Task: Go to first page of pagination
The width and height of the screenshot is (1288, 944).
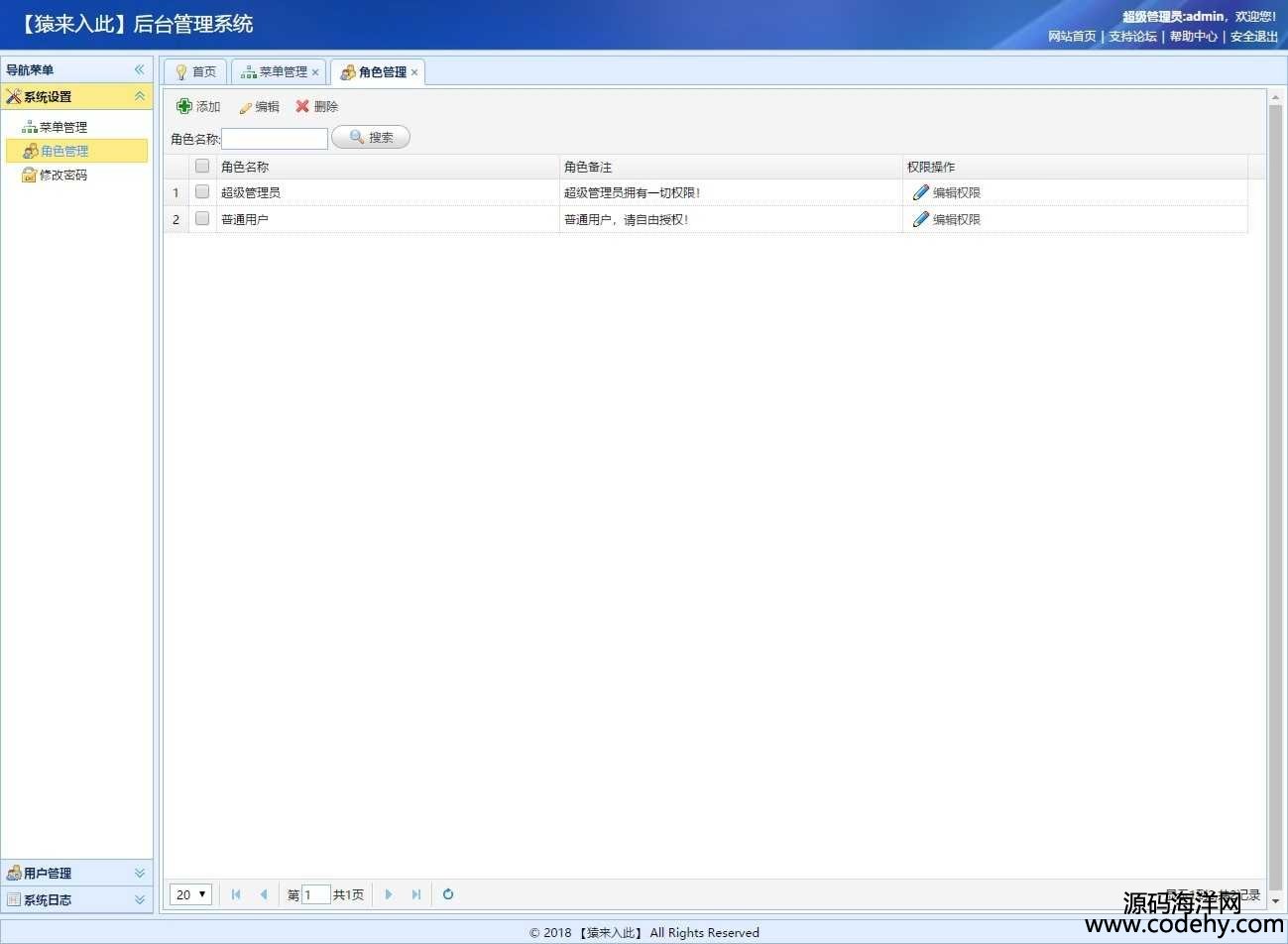Action: [236, 894]
